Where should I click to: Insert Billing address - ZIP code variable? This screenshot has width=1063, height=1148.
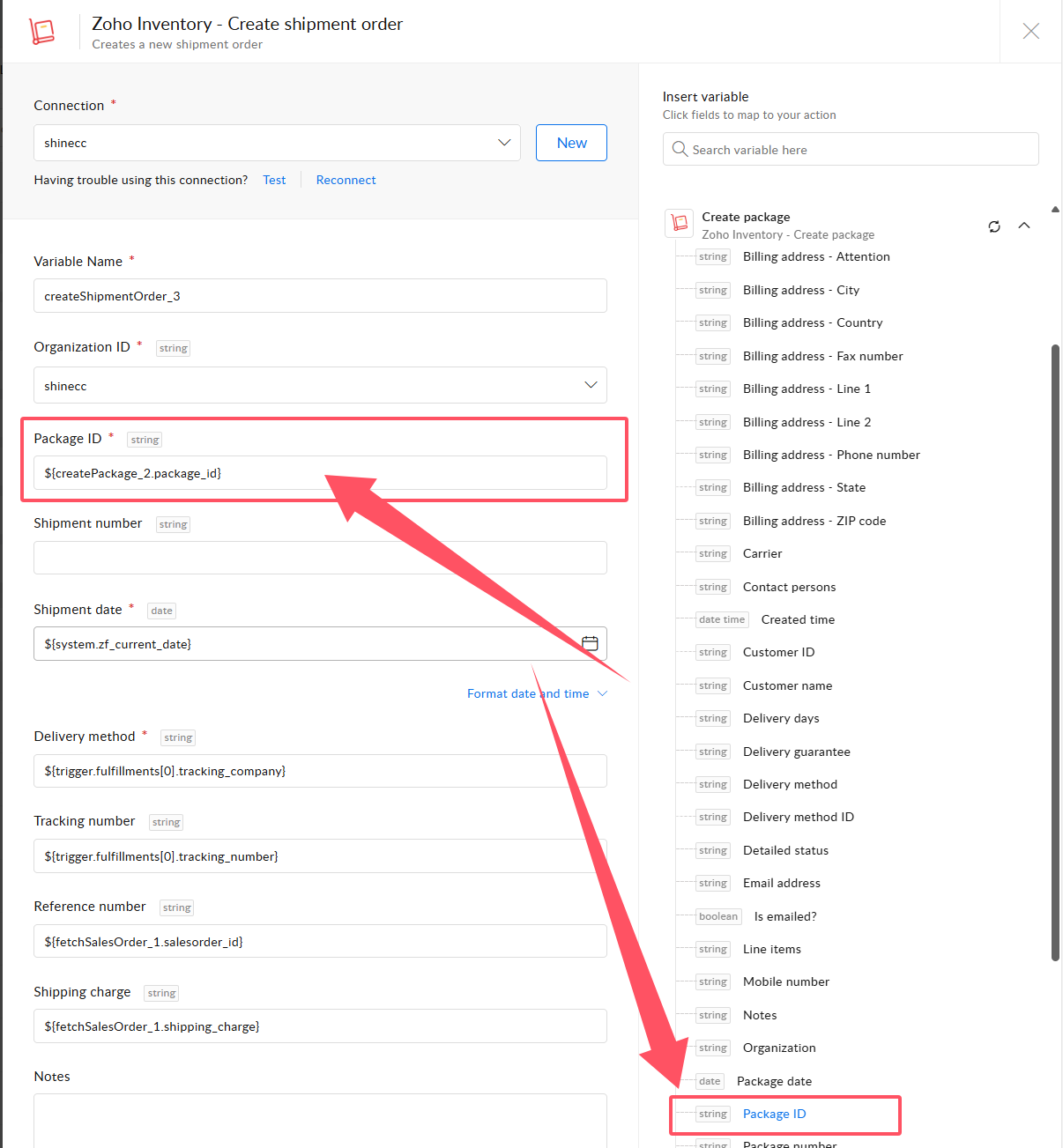pos(814,521)
